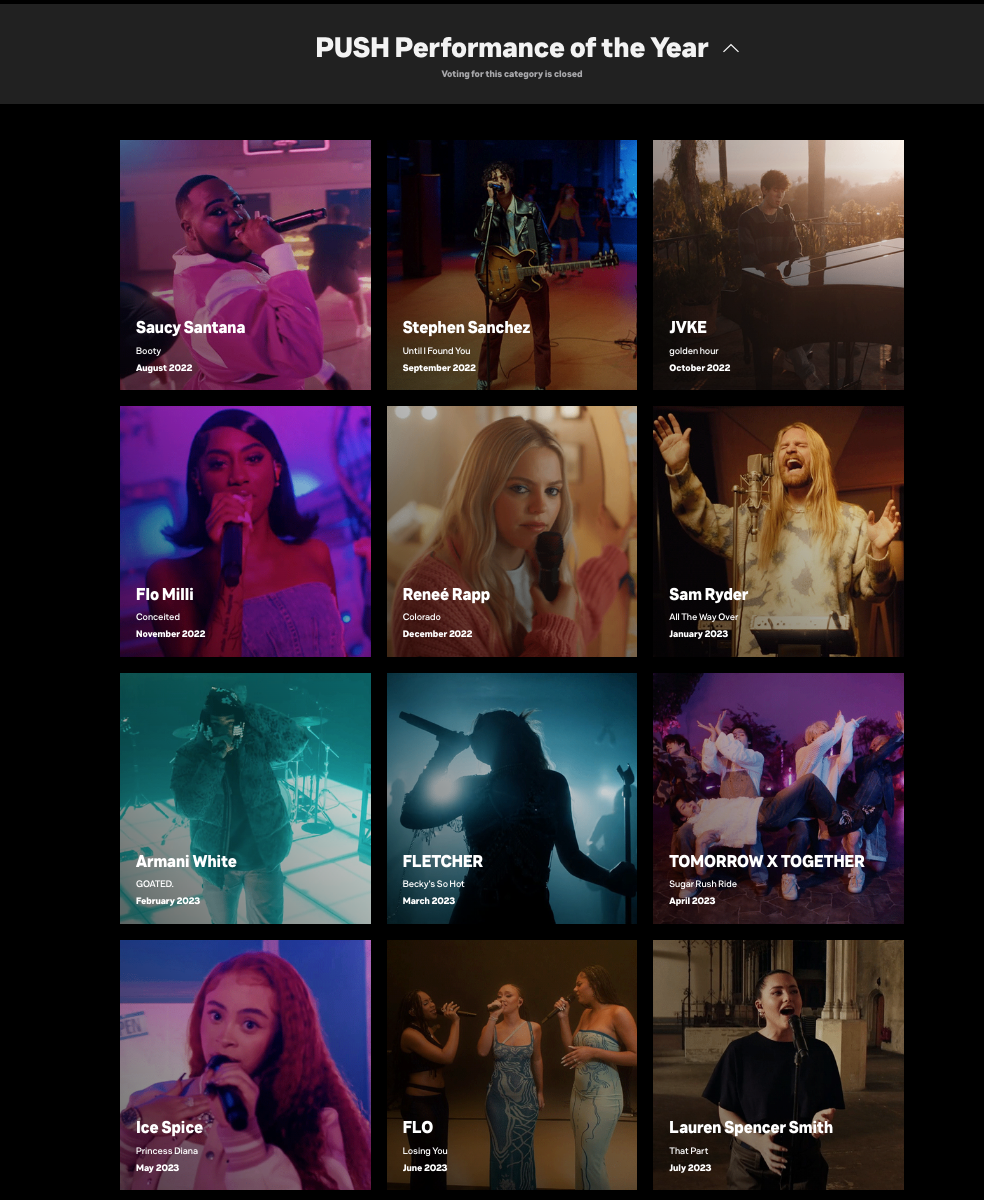Click the 'August 2022' date label
Image resolution: width=984 pixels, height=1200 pixels.
click(x=164, y=368)
